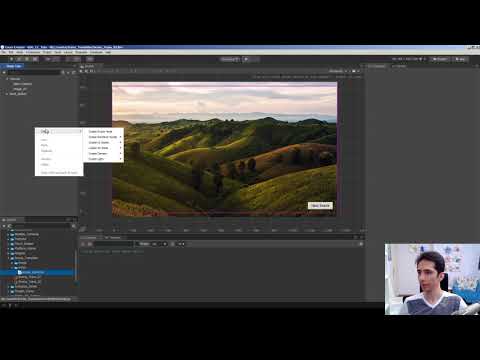This screenshot has height=360, width=480.
Task: Toggle the Regex checkbox in console
Action: (137, 244)
